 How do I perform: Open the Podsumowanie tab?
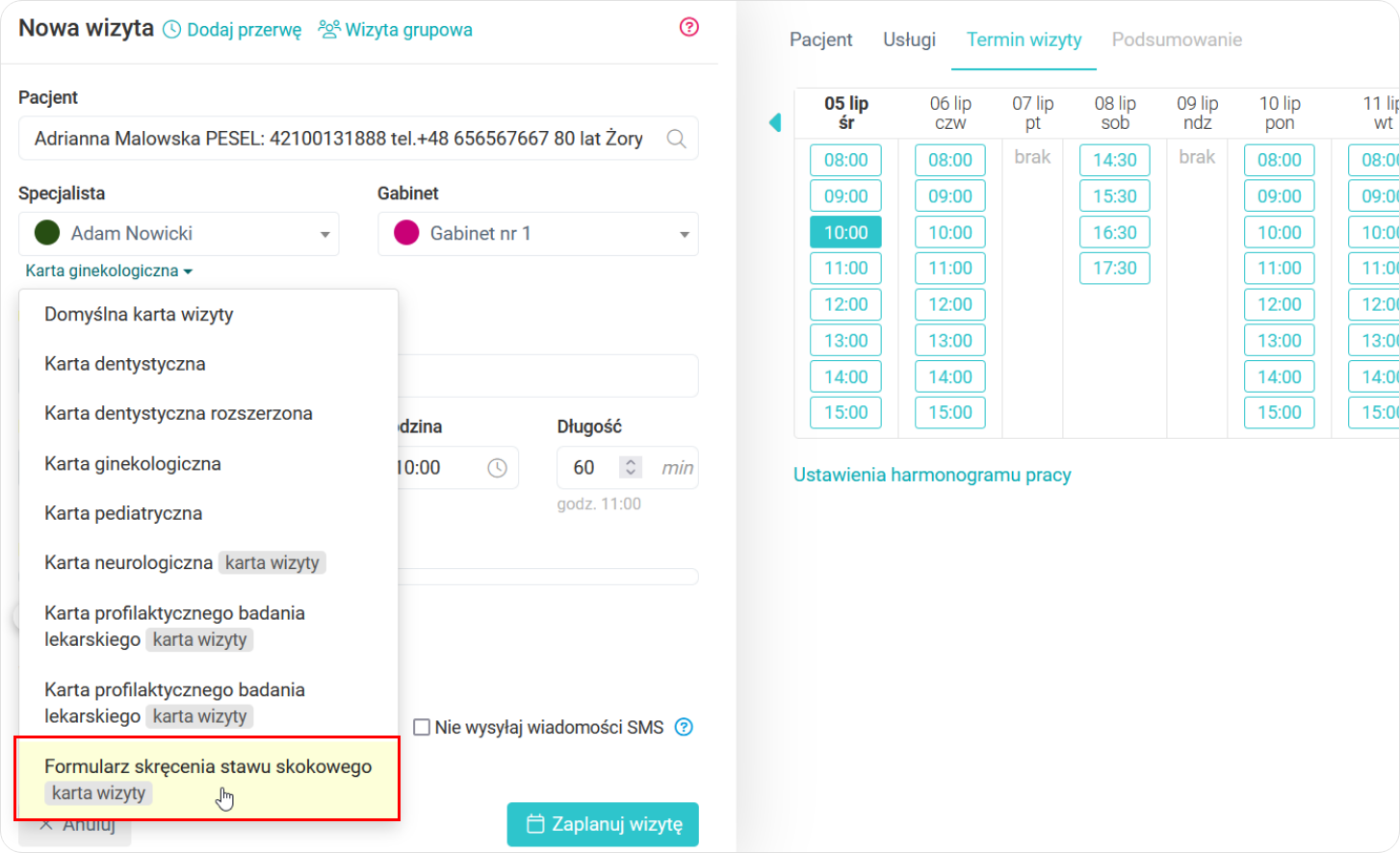1177,39
